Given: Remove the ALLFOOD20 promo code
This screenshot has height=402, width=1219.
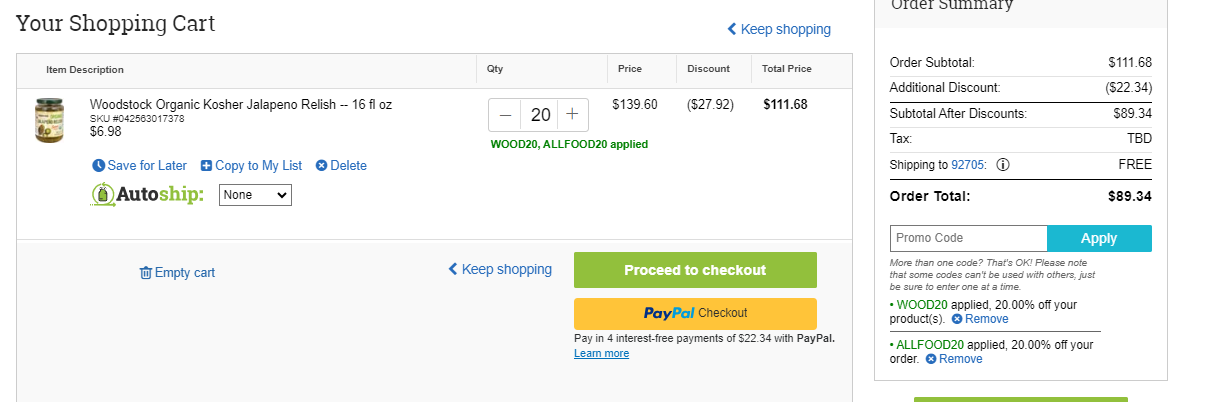Looking at the screenshot, I should (x=954, y=359).
